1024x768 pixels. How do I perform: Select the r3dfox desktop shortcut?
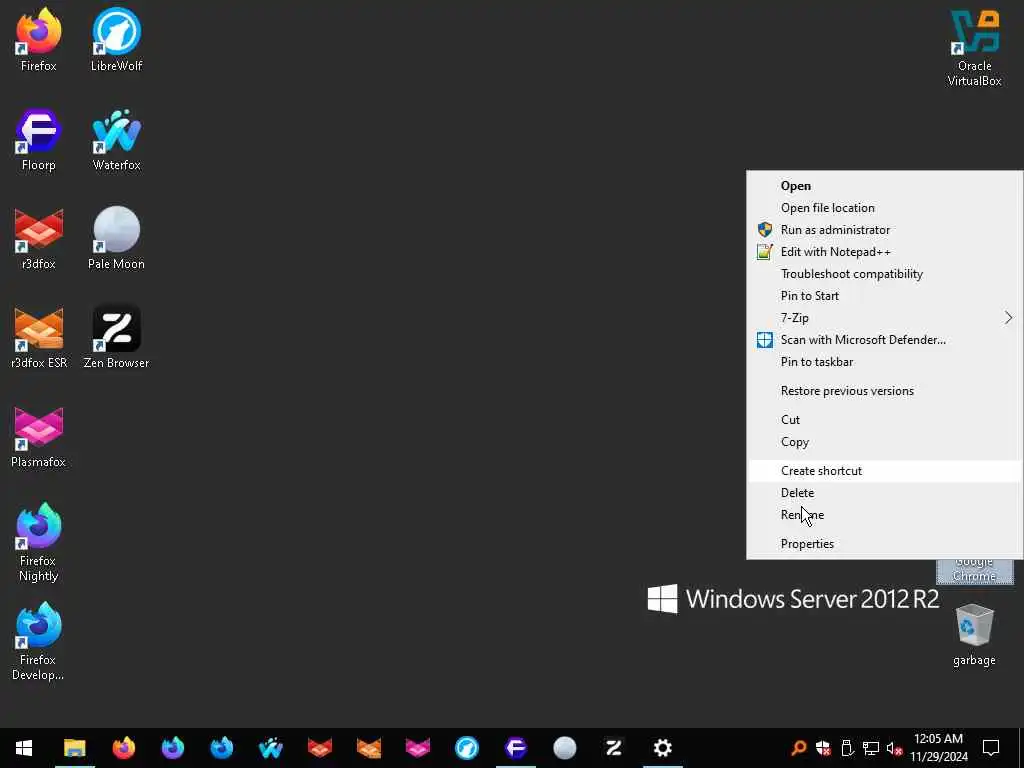point(39,238)
